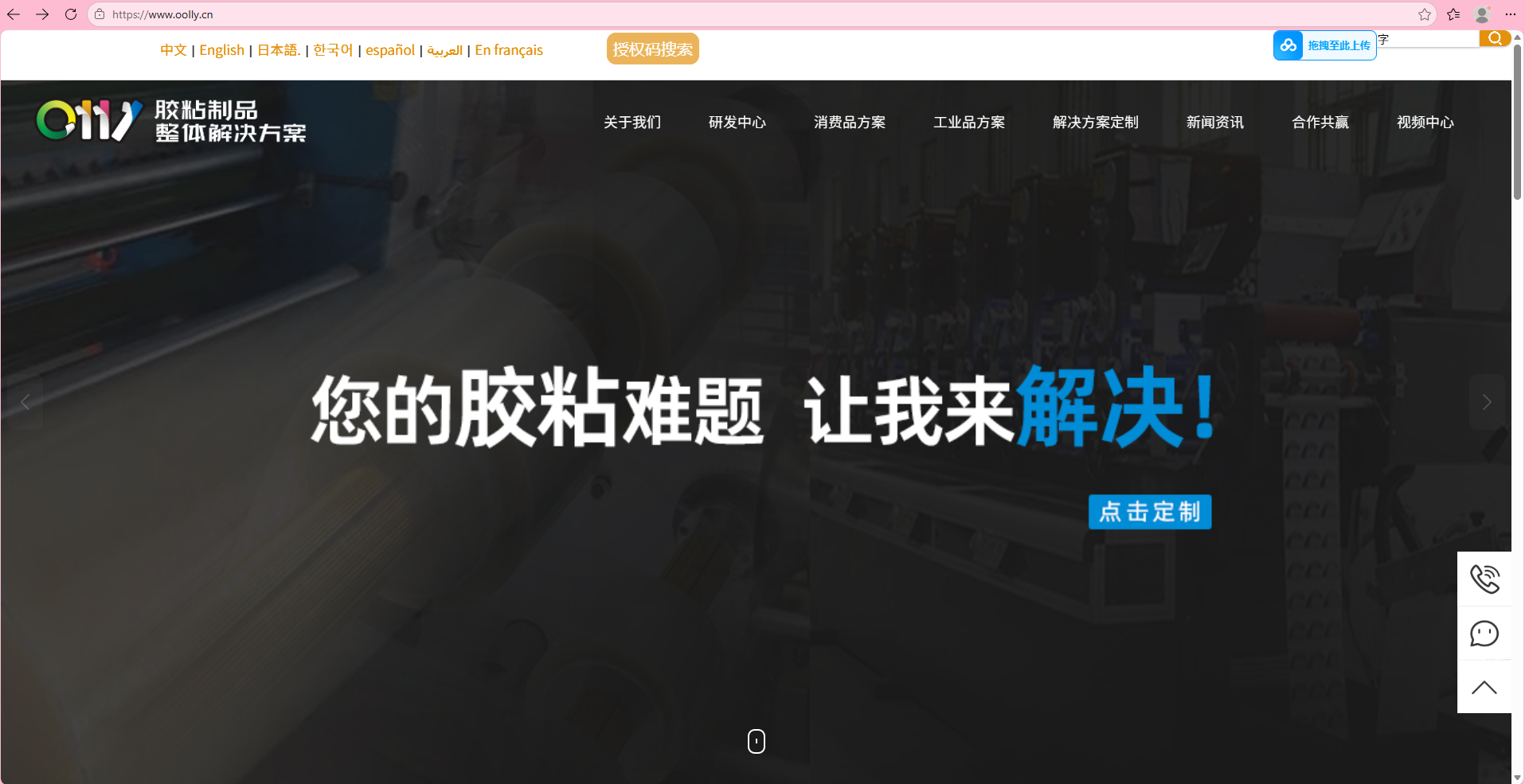Open the favorites list icon
Image resolution: width=1525 pixels, height=784 pixels.
pyautogui.click(x=1453, y=14)
